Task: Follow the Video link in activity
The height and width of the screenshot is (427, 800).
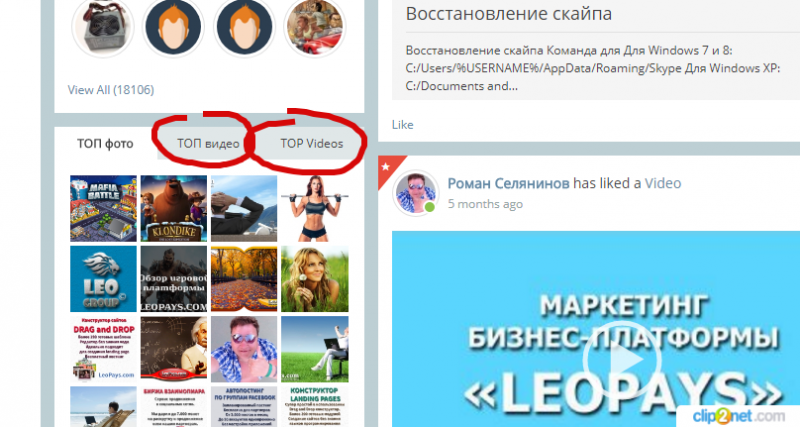Action: [x=663, y=183]
